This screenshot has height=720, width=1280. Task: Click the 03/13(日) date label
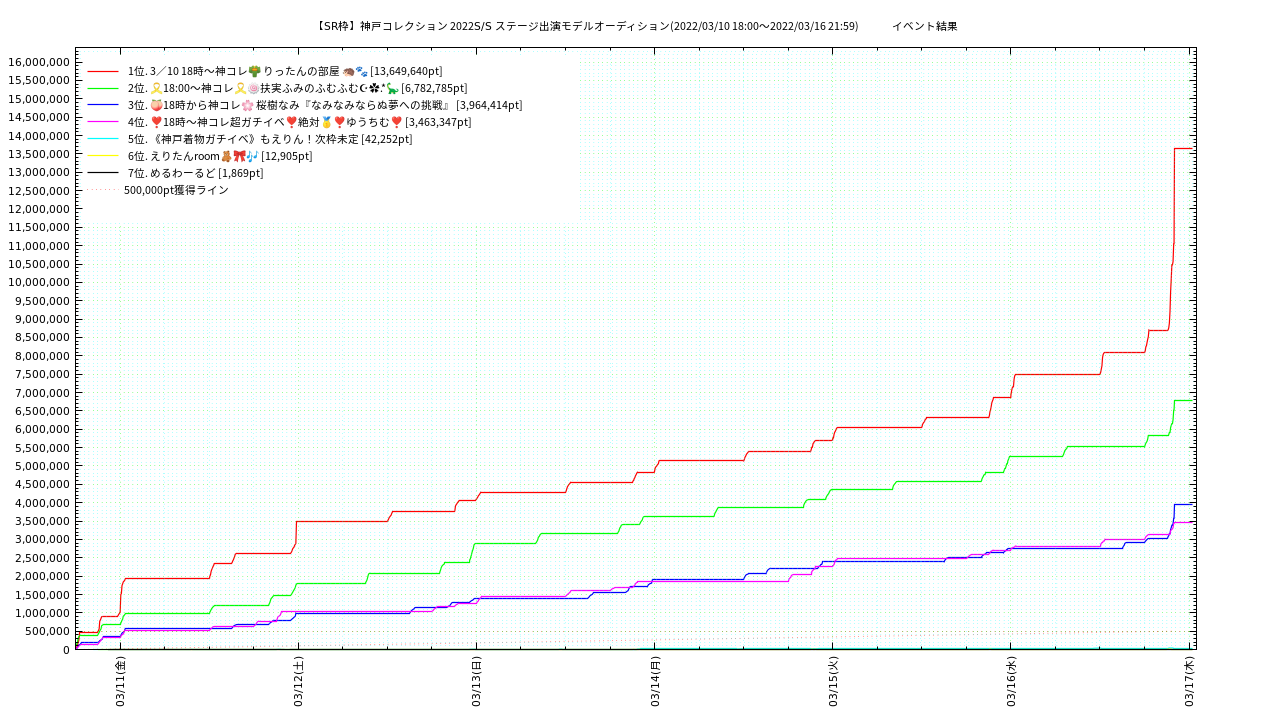click(476, 682)
